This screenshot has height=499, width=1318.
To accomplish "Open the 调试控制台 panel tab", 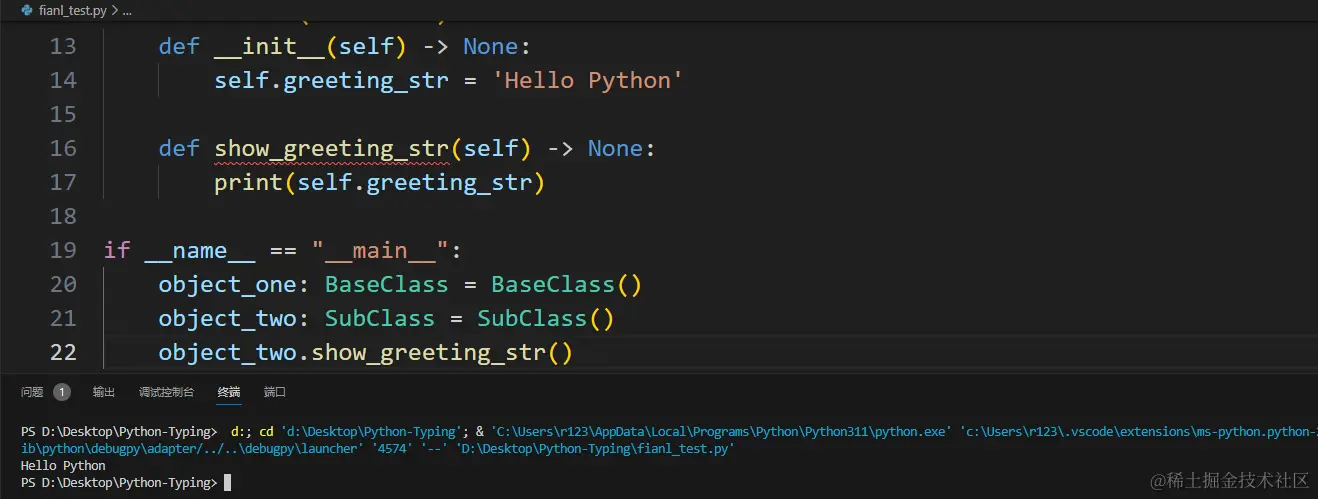I will click(x=167, y=392).
